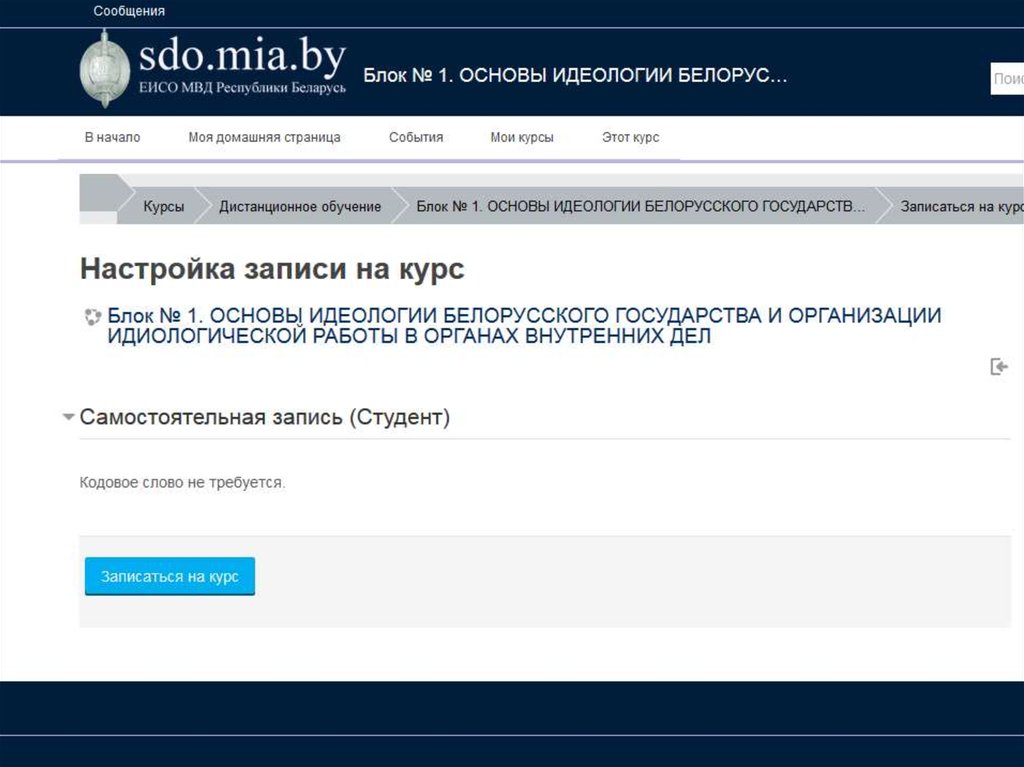The height and width of the screenshot is (767, 1024).
Task: Select Курсы in the breadcrumb
Action: click(x=163, y=207)
